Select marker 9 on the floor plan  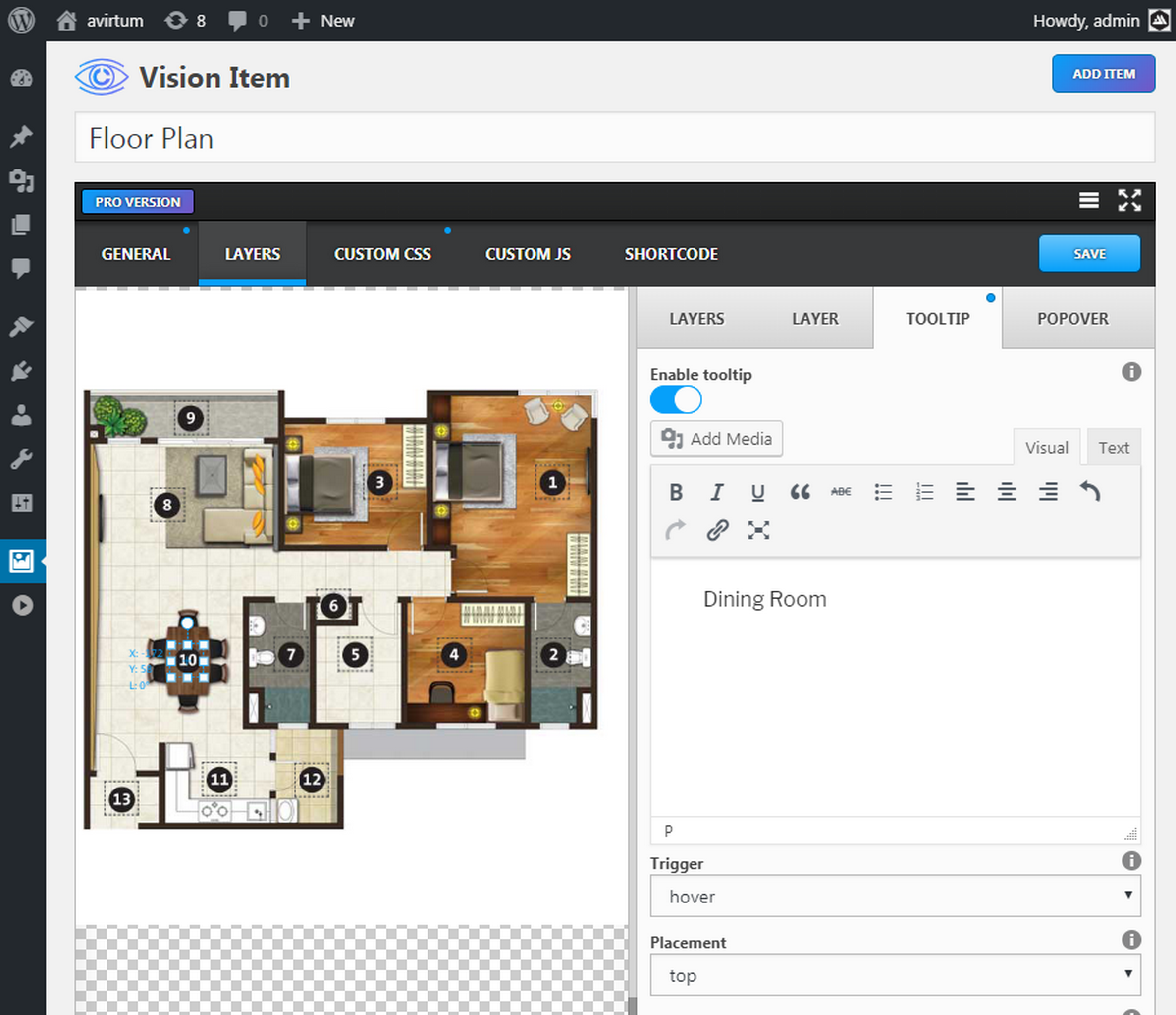click(191, 419)
